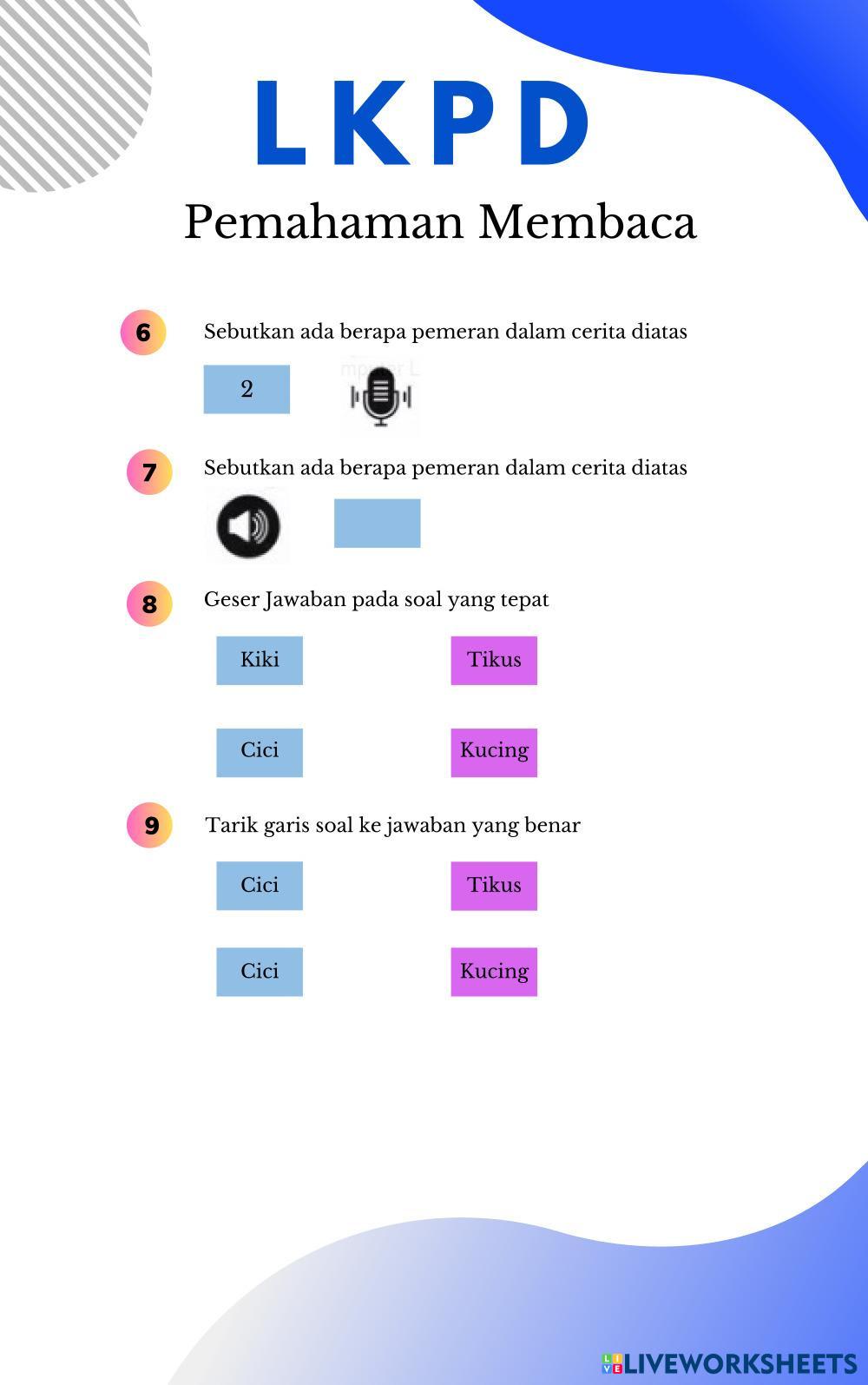
Task: Click the number 6 question badge
Action: 143,332
